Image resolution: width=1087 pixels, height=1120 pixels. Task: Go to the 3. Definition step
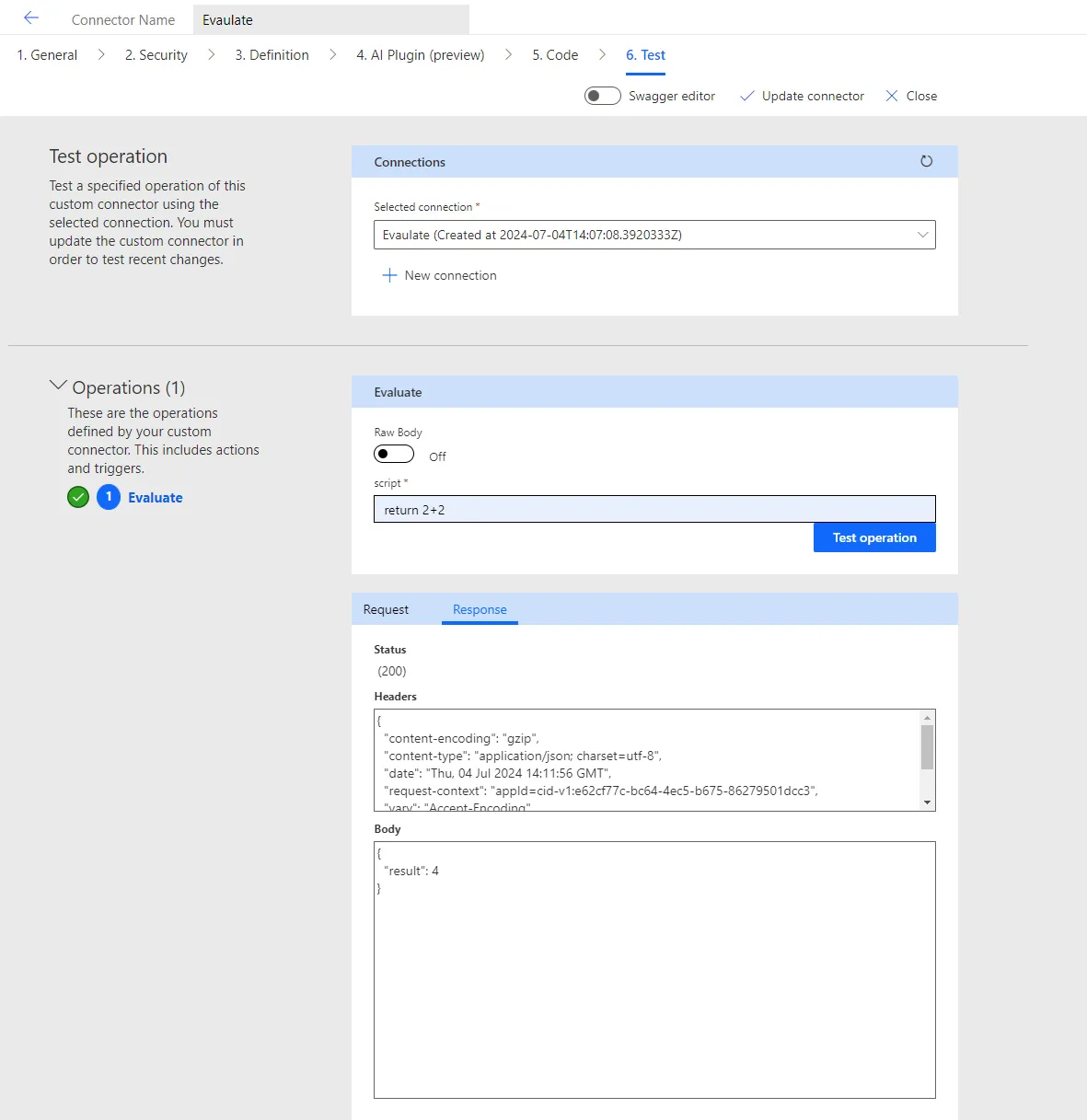click(272, 55)
